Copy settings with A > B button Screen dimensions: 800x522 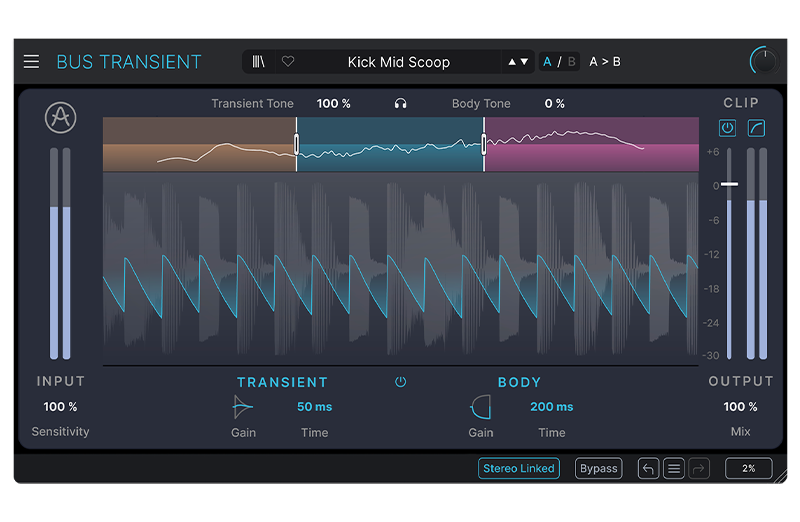point(604,62)
